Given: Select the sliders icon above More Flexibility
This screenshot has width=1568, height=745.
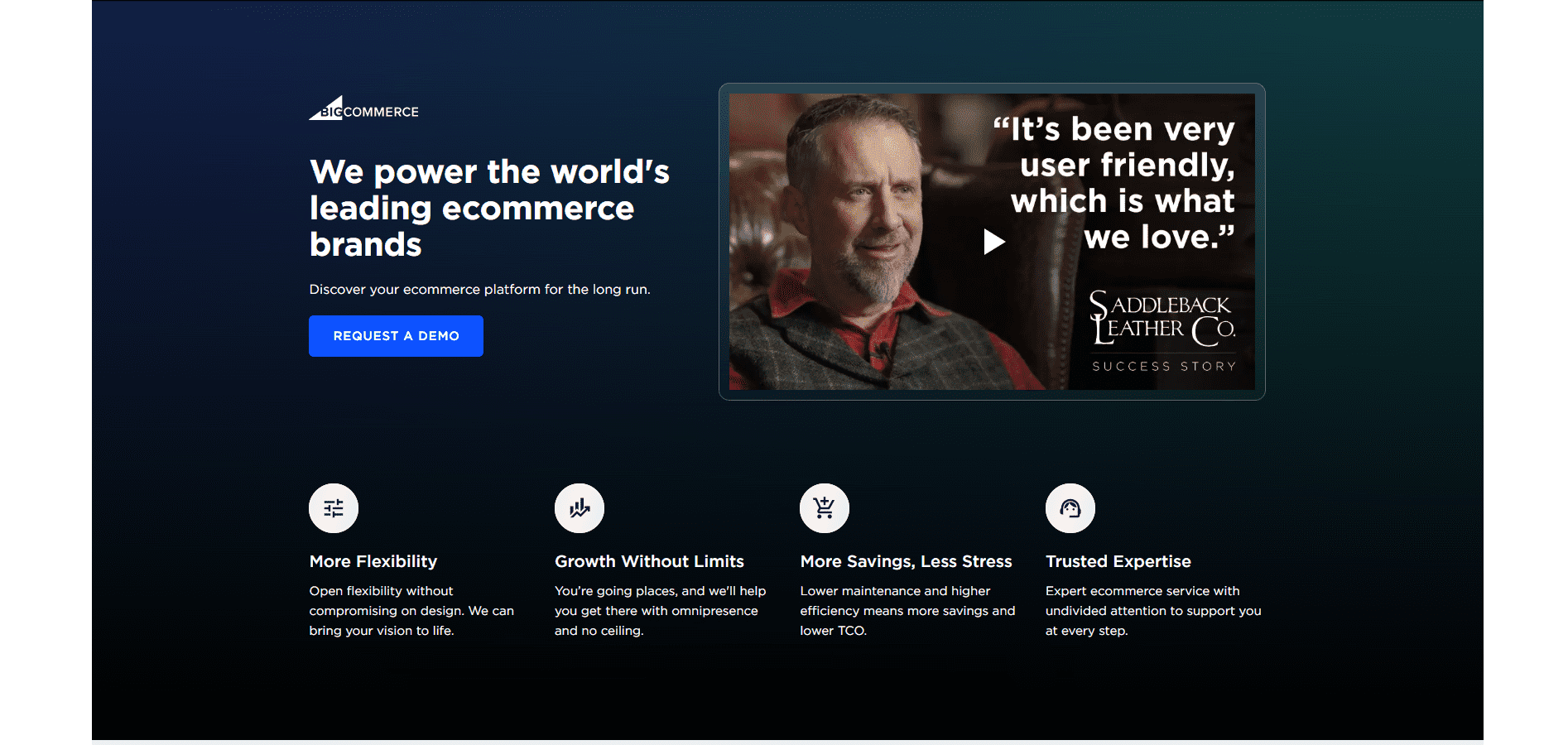Looking at the screenshot, I should tap(333, 507).
